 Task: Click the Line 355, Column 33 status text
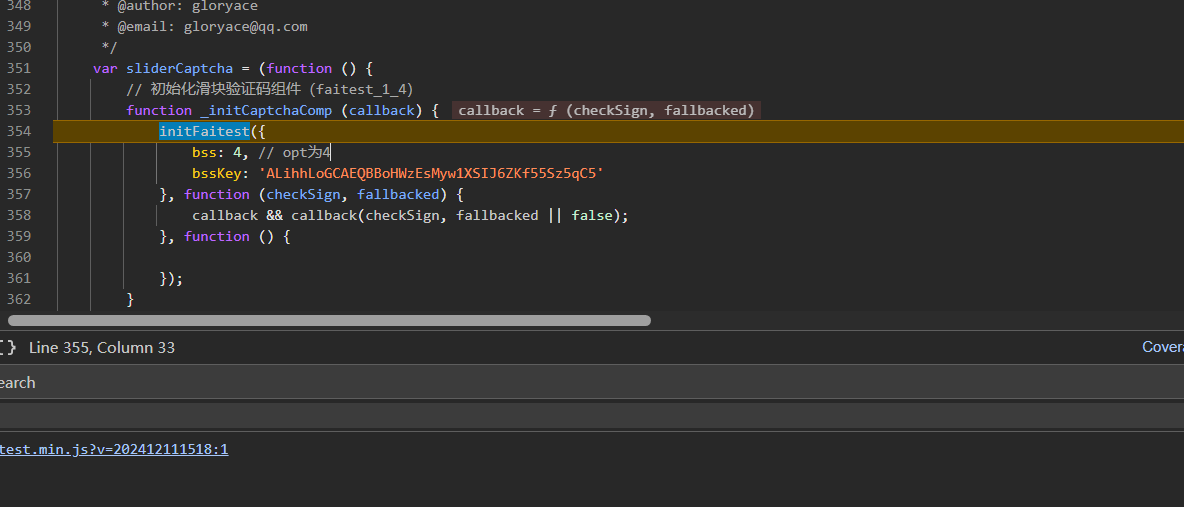click(102, 347)
